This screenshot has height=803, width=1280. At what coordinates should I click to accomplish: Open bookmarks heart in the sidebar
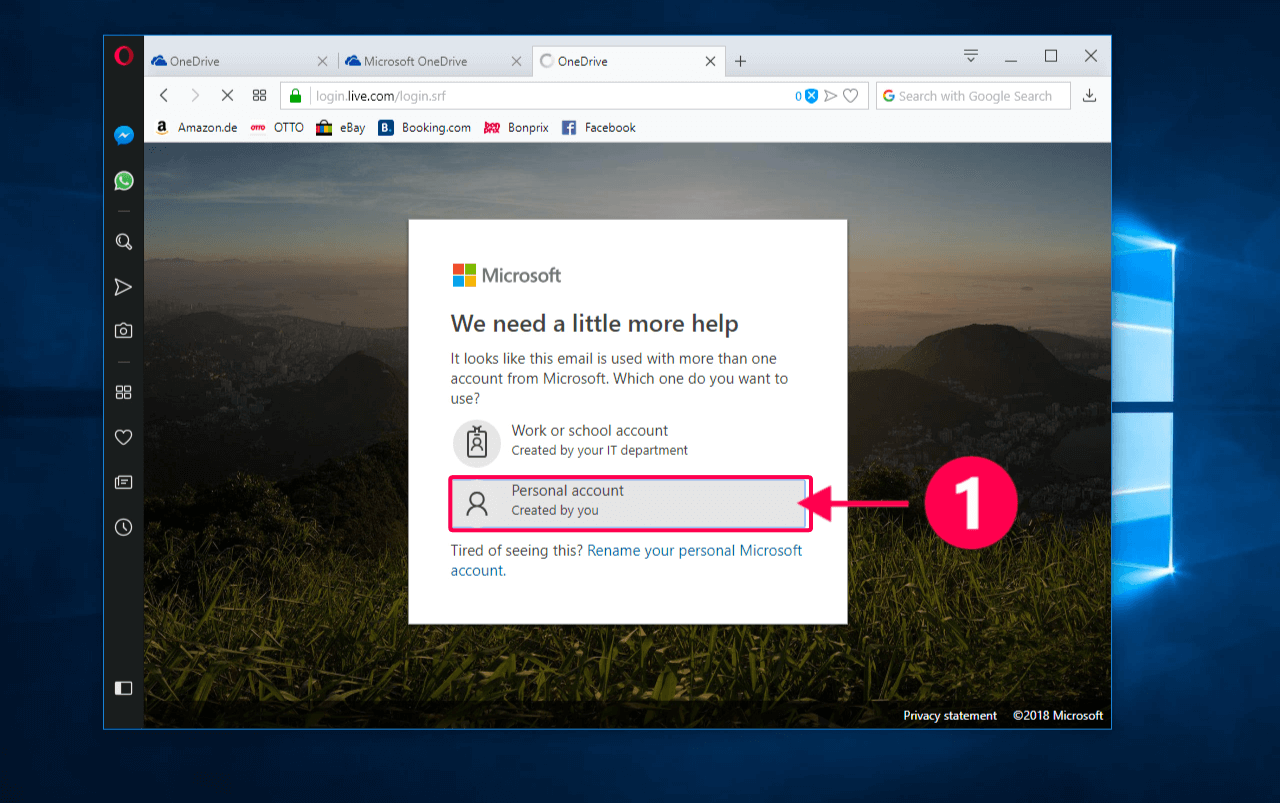tap(124, 437)
